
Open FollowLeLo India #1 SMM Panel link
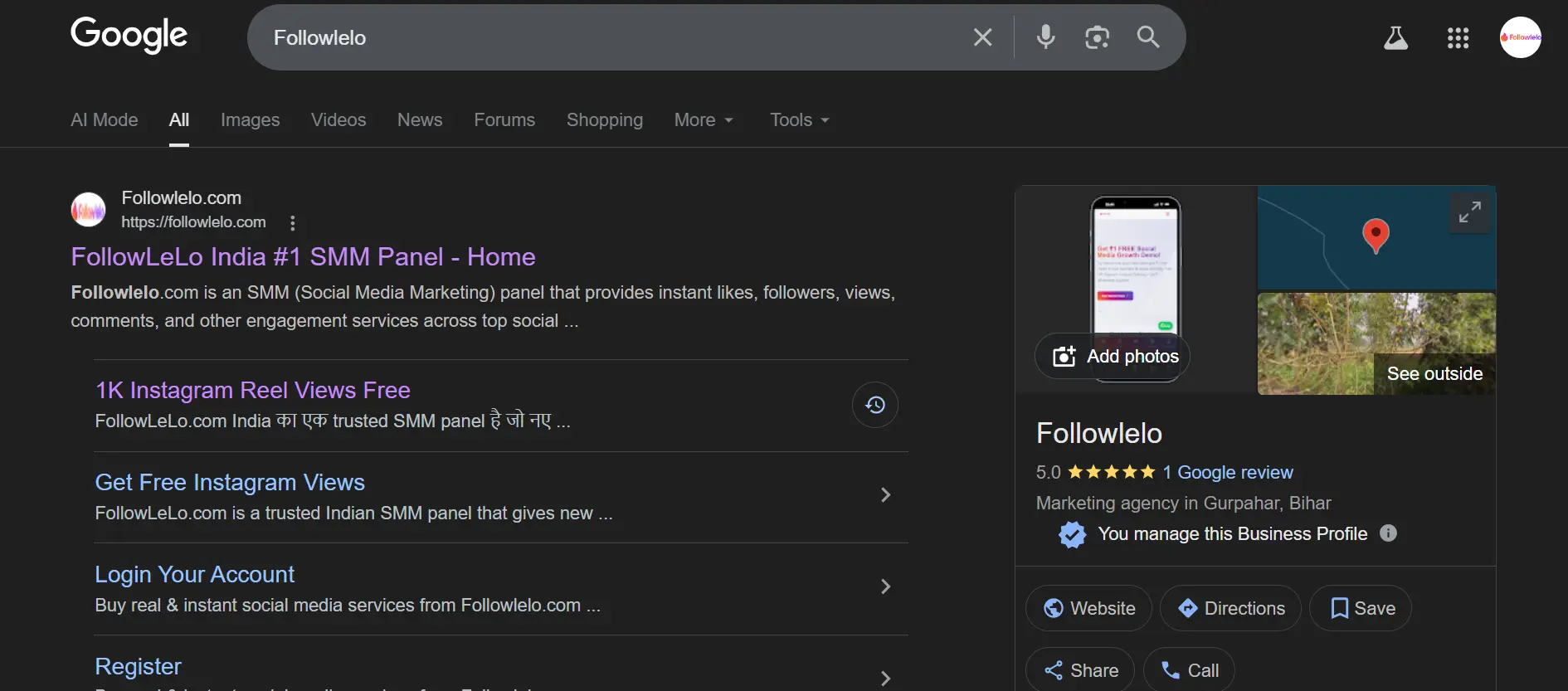(x=303, y=256)
